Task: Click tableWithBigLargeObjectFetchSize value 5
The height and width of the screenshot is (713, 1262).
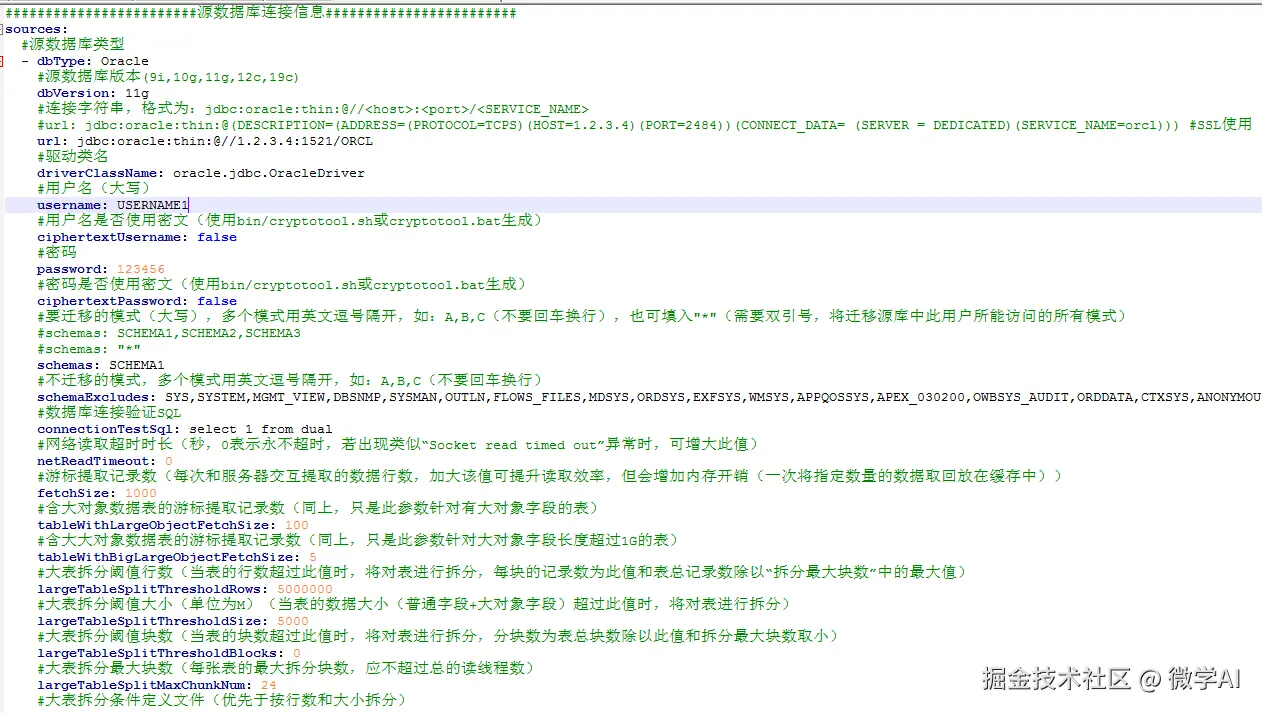Action: [x=313, y=557]
